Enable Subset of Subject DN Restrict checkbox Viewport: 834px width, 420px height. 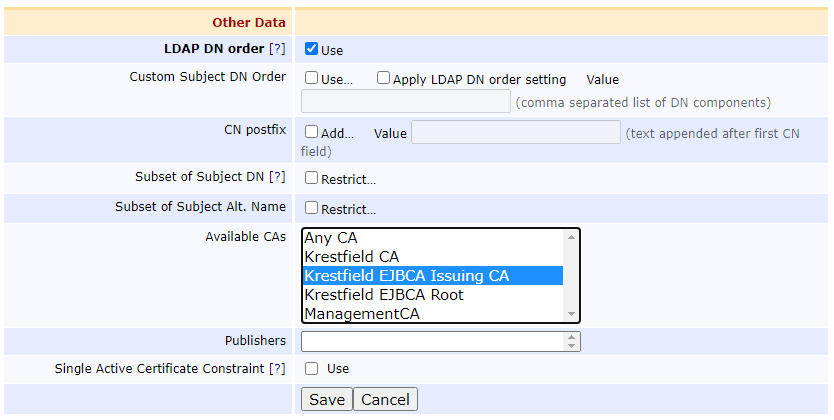[312, 178]
